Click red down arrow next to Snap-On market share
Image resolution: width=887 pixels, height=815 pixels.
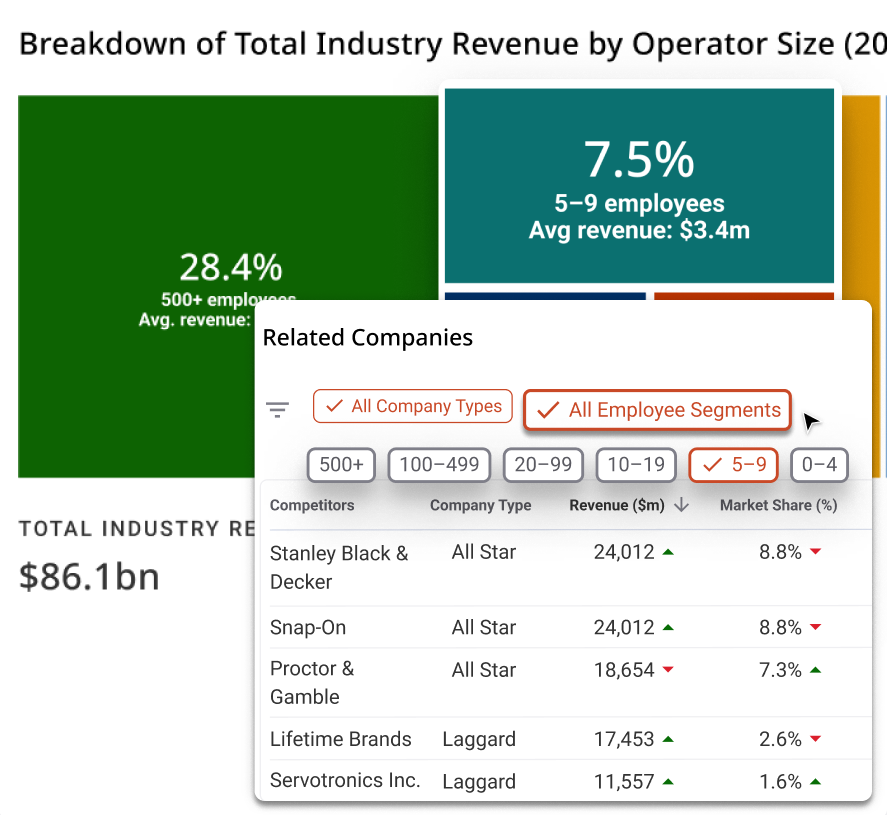(815, 628)
